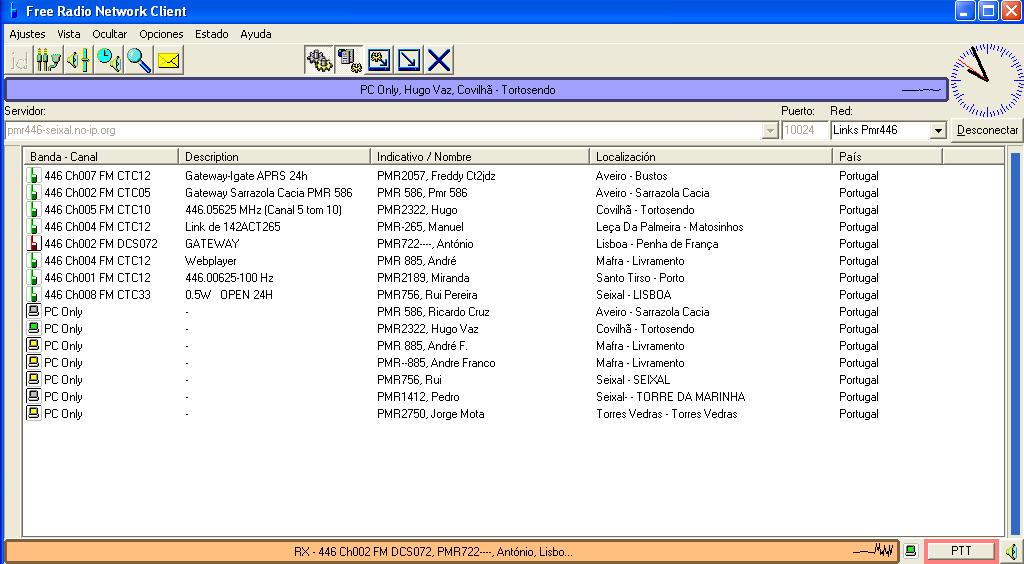Select '446.00625-100 Hz' description
1024x564 pixels.
click(229, 277)
